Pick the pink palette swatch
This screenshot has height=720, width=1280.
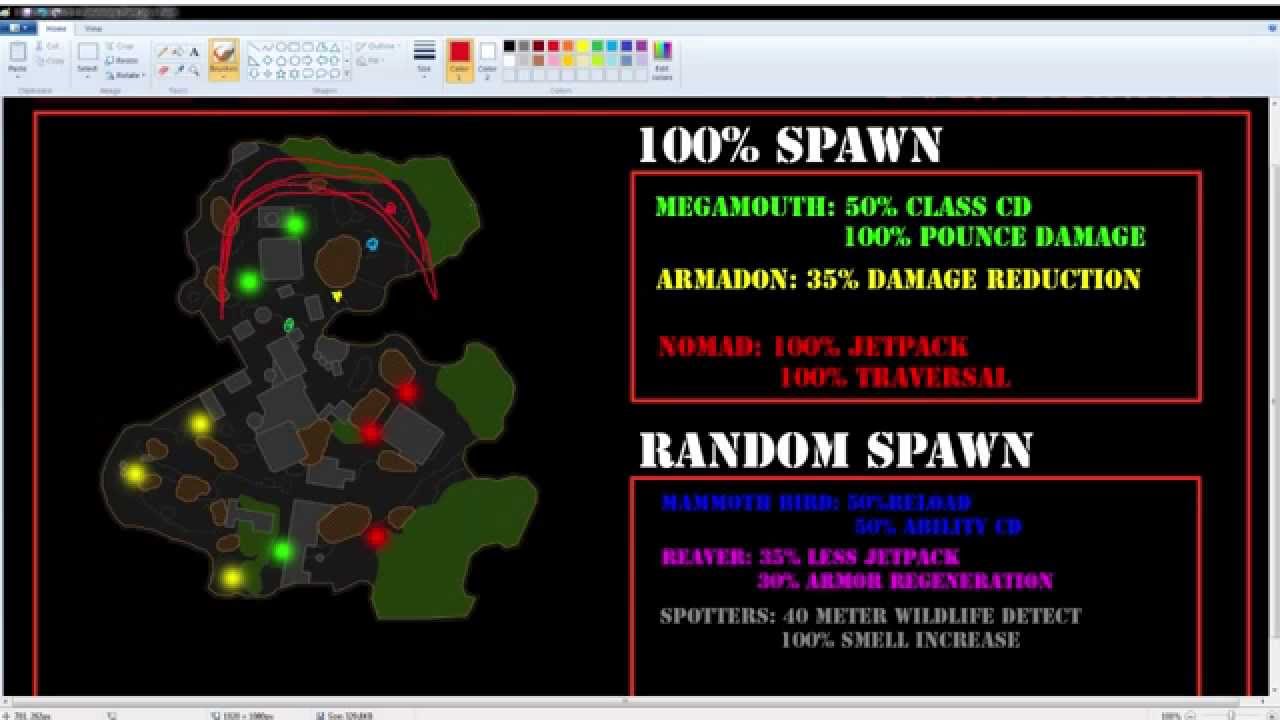click(553, 60)
